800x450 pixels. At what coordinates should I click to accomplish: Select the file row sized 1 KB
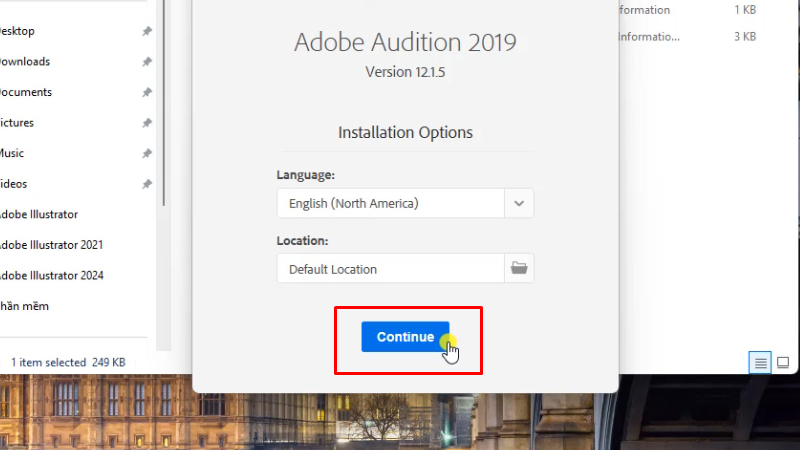pos(688,10)
